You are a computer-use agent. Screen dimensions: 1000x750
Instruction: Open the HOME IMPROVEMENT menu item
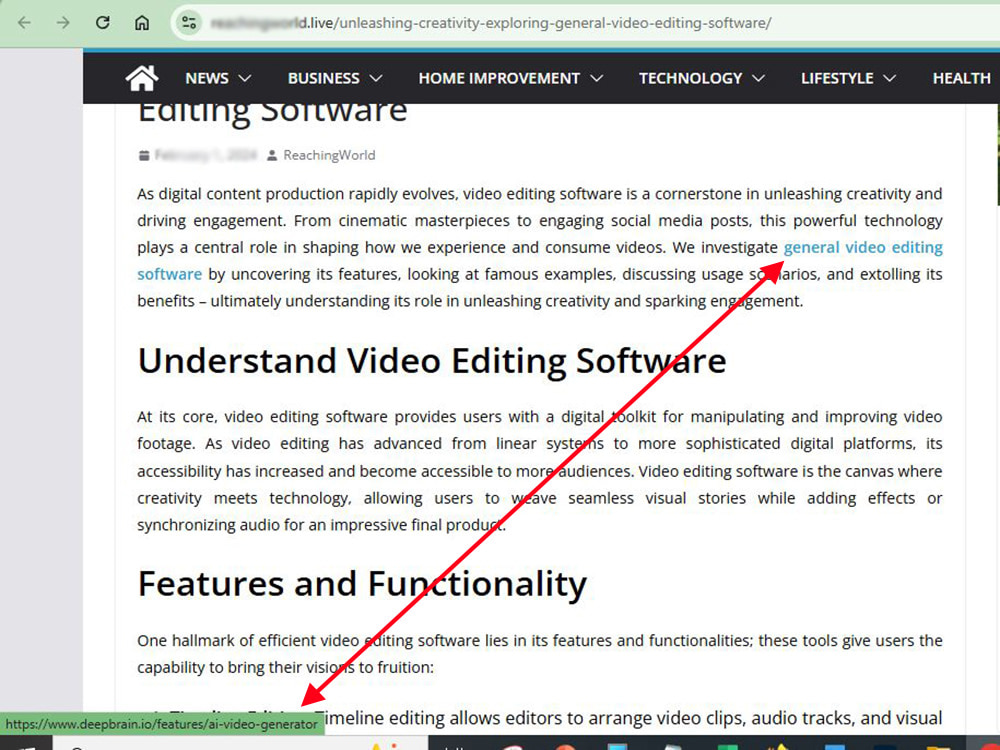[499, 78]
